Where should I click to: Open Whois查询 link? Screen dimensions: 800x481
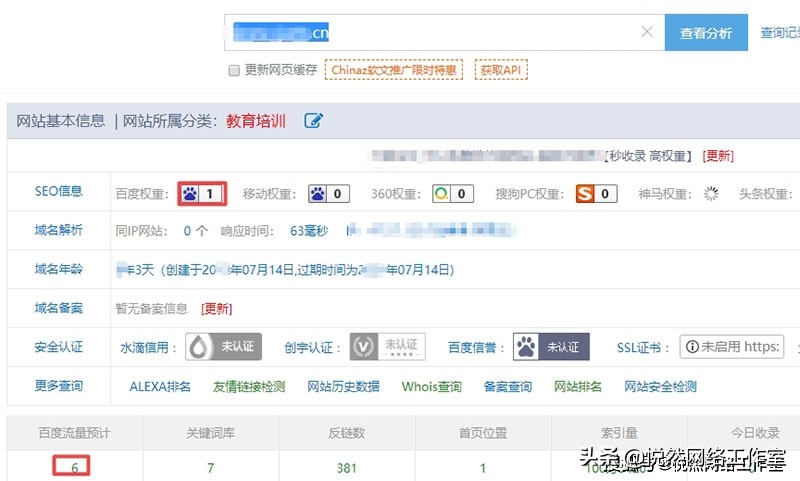pyautogui.click(x=431, y=387)
